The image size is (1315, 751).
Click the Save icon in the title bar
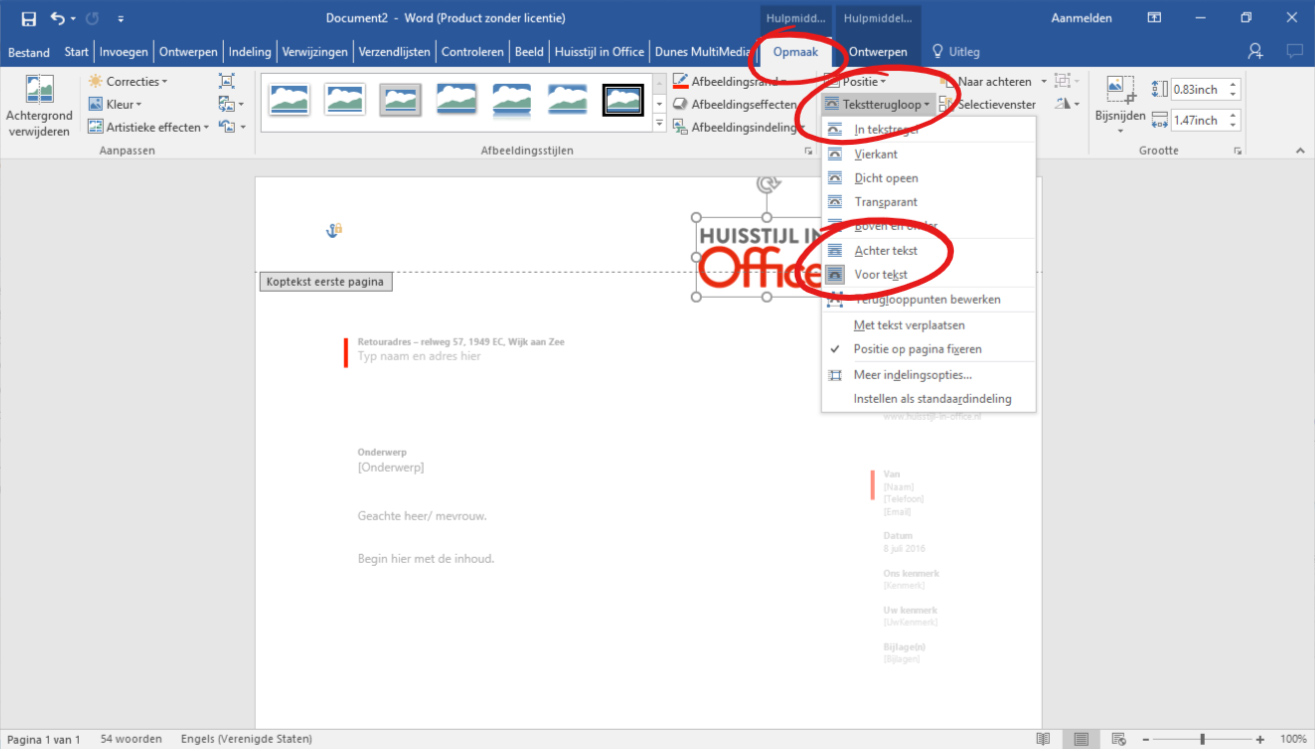click(28, 18)
